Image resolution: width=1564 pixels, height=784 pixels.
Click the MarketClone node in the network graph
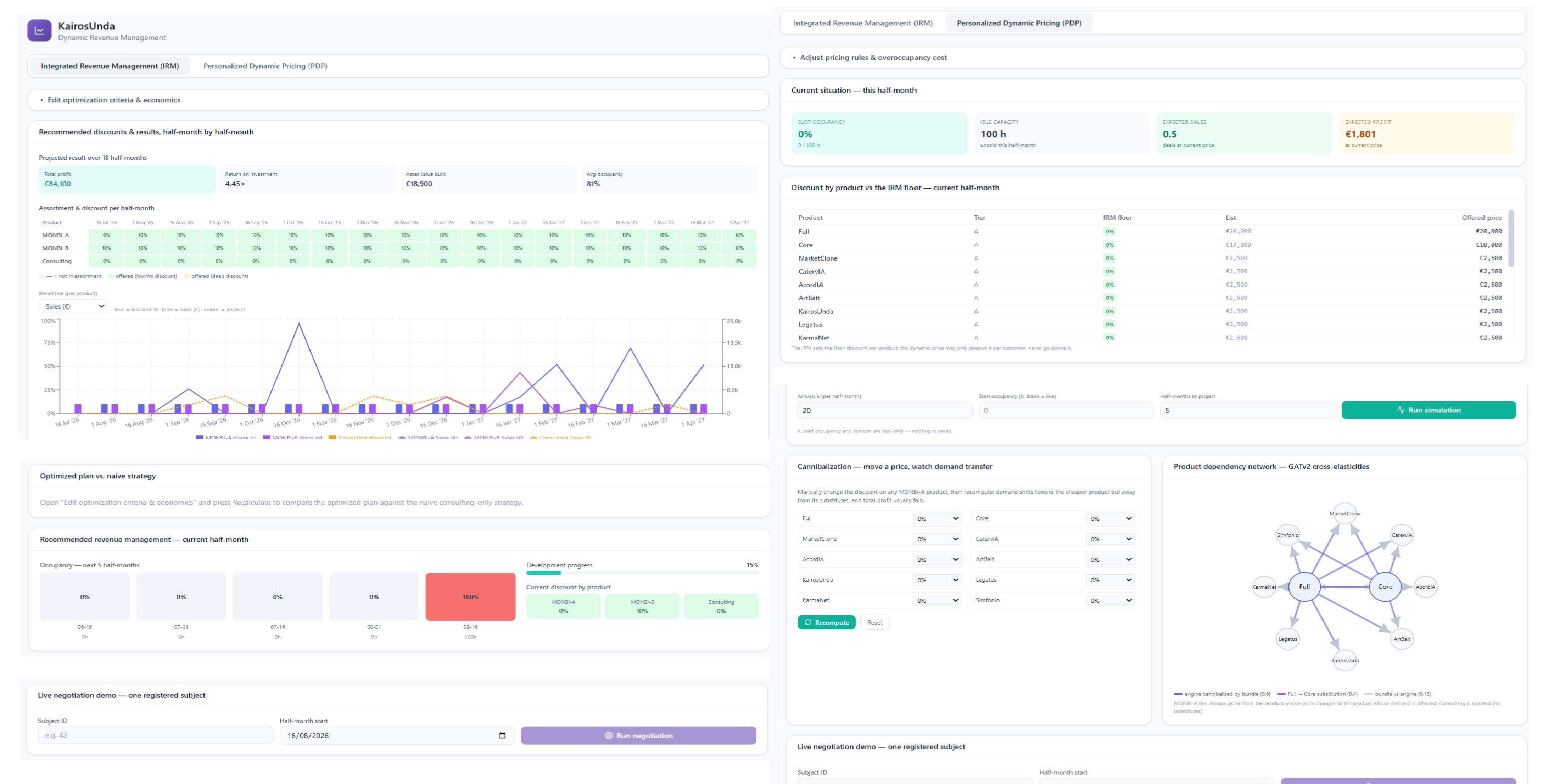(1345, 513)
